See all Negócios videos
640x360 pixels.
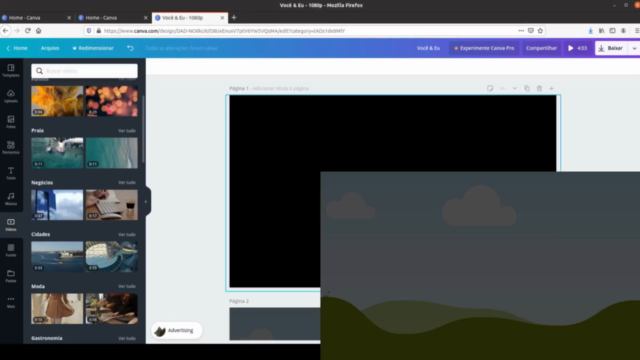(127, 183)
